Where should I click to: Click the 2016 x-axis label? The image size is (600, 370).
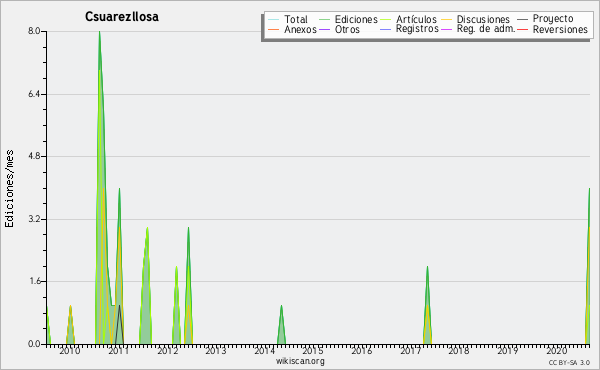pos(362,351)
